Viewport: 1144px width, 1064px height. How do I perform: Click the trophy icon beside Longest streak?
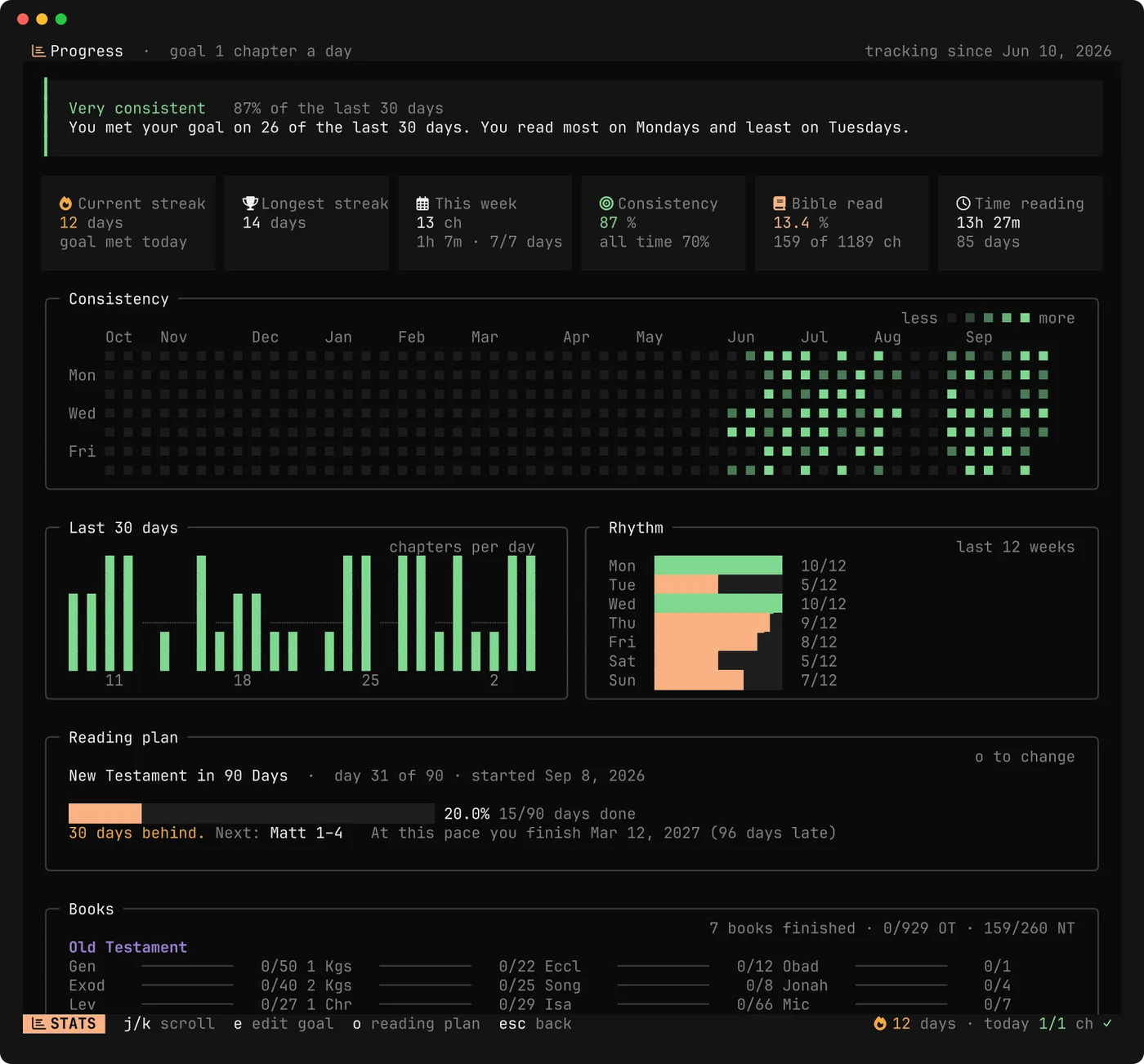(x=250, y=203)
